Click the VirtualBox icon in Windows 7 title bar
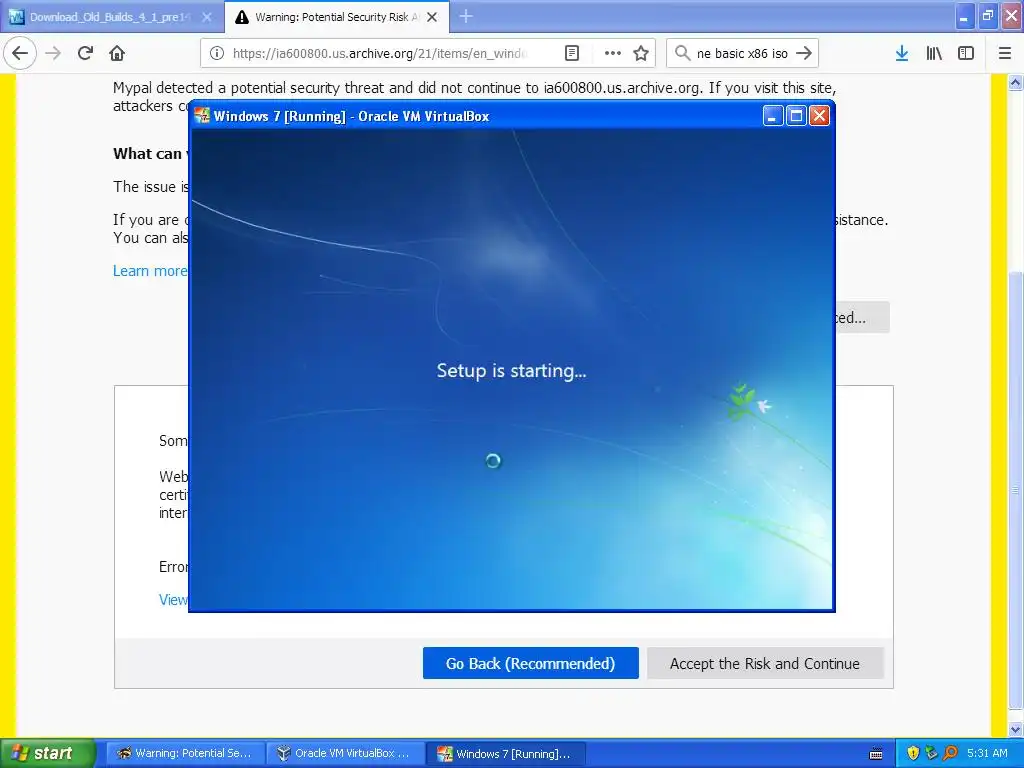This screenshot has height=768, width=1024. click(202, 116)
